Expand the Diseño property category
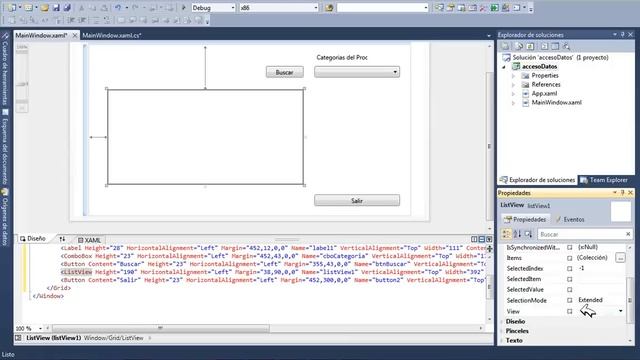Screen dimensions: 640x360 coord(502,322)
